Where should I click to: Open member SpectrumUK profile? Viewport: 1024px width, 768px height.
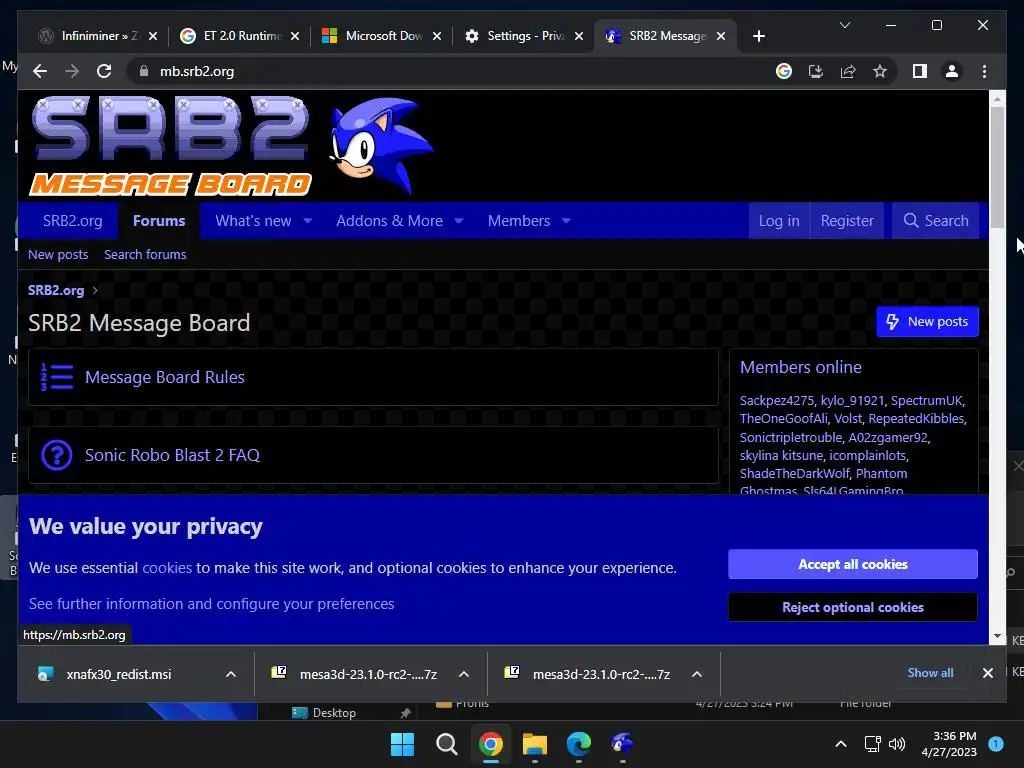coord(927,400)
